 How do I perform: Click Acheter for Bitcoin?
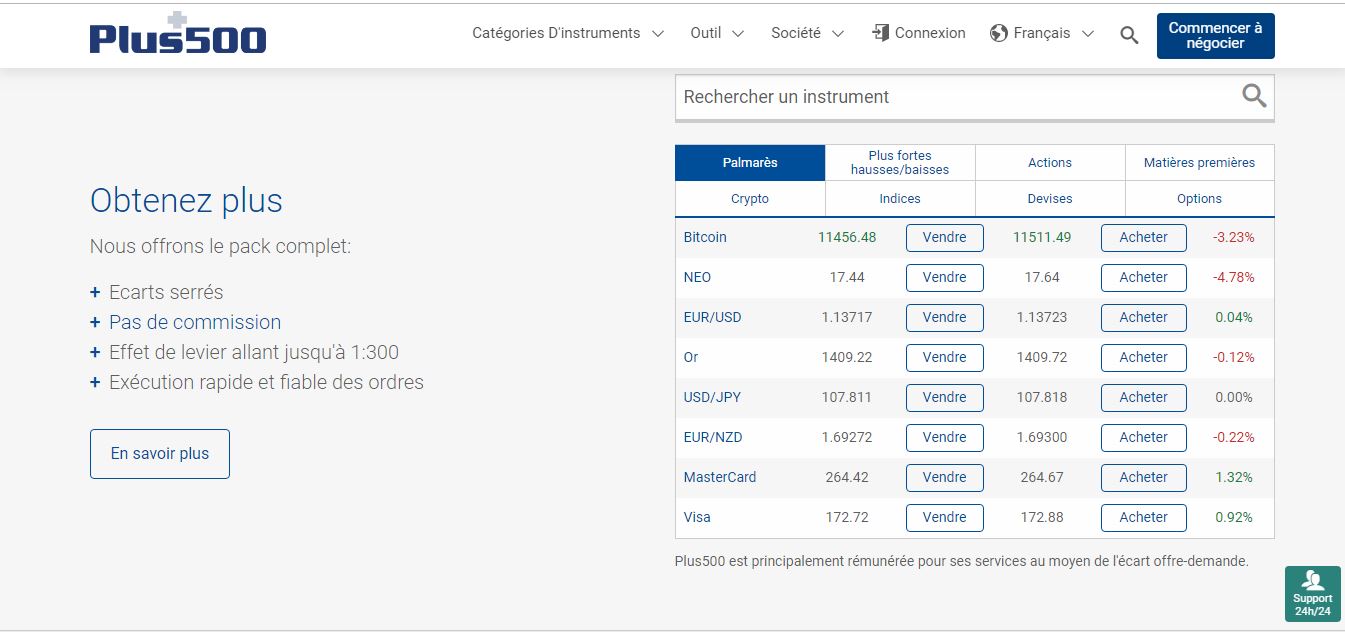pyautogui.click(x=1144, y=237)
